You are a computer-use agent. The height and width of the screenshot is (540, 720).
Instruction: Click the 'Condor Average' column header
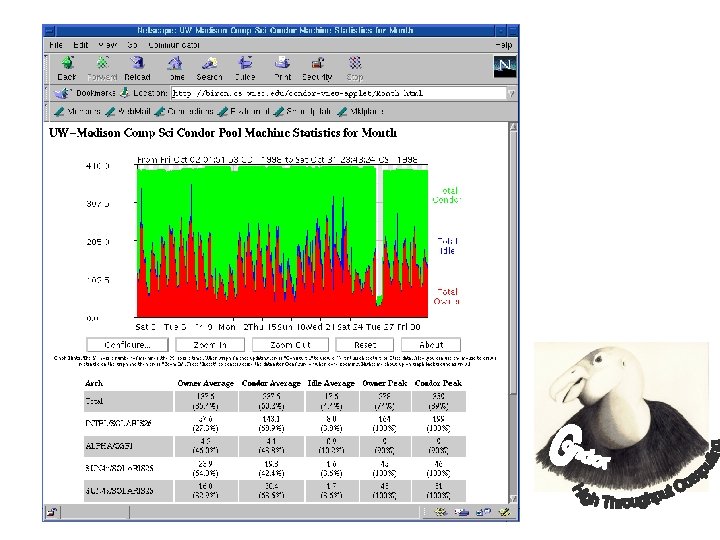click(271, 383)
